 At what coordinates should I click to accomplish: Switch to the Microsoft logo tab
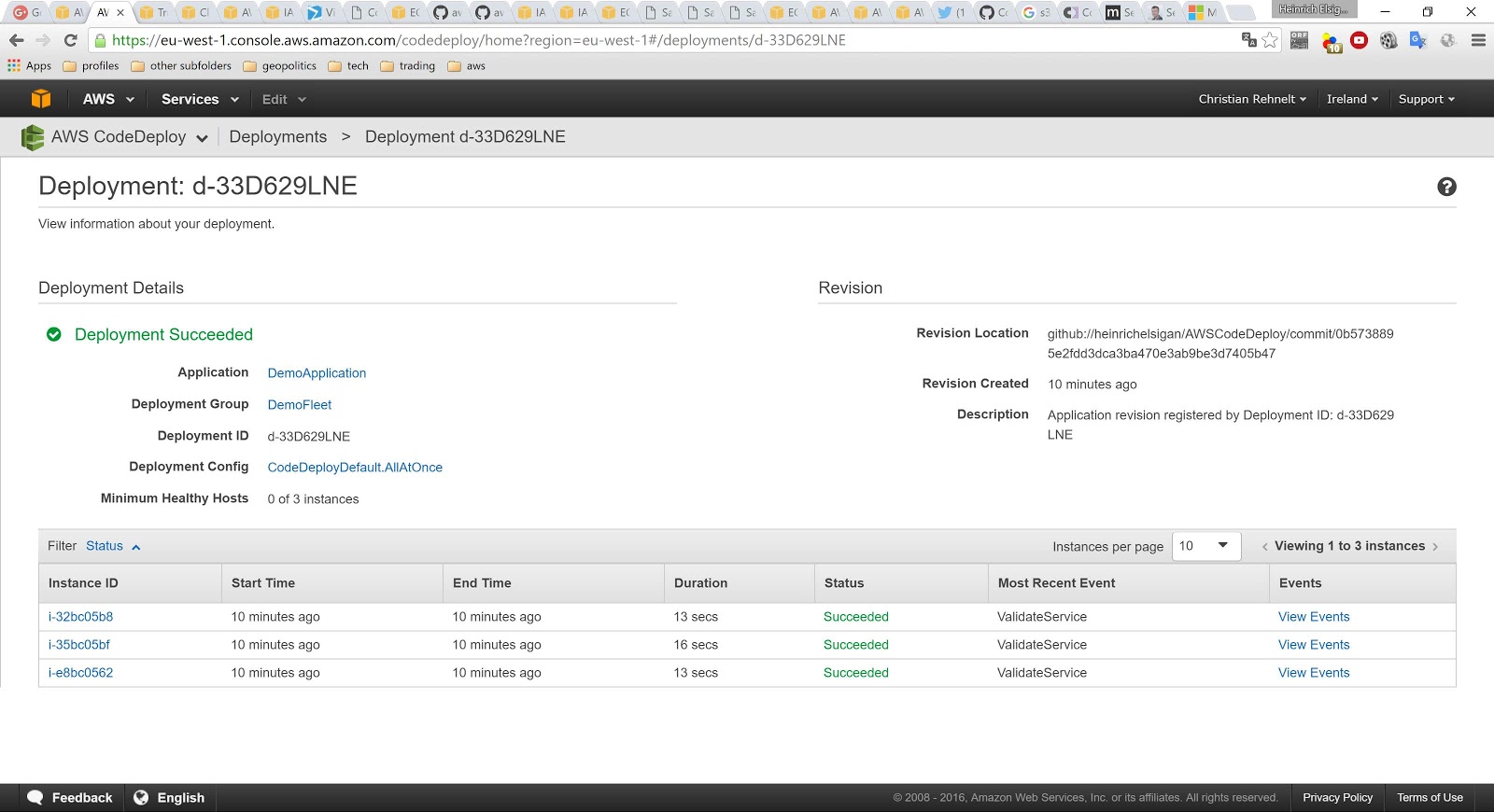1202,12
